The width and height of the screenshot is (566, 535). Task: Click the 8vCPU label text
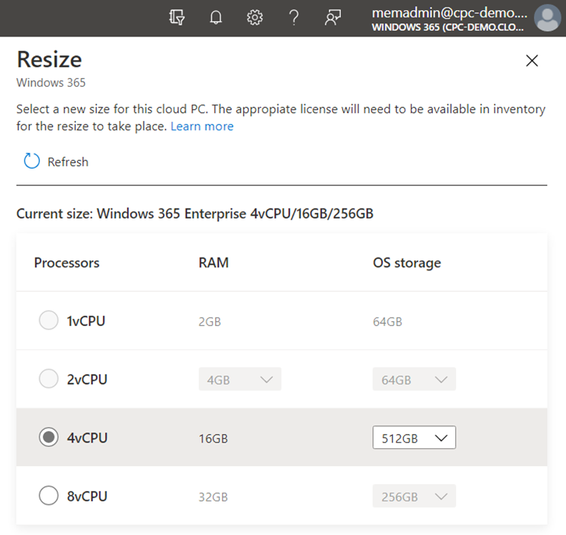(x=87, y=496)
